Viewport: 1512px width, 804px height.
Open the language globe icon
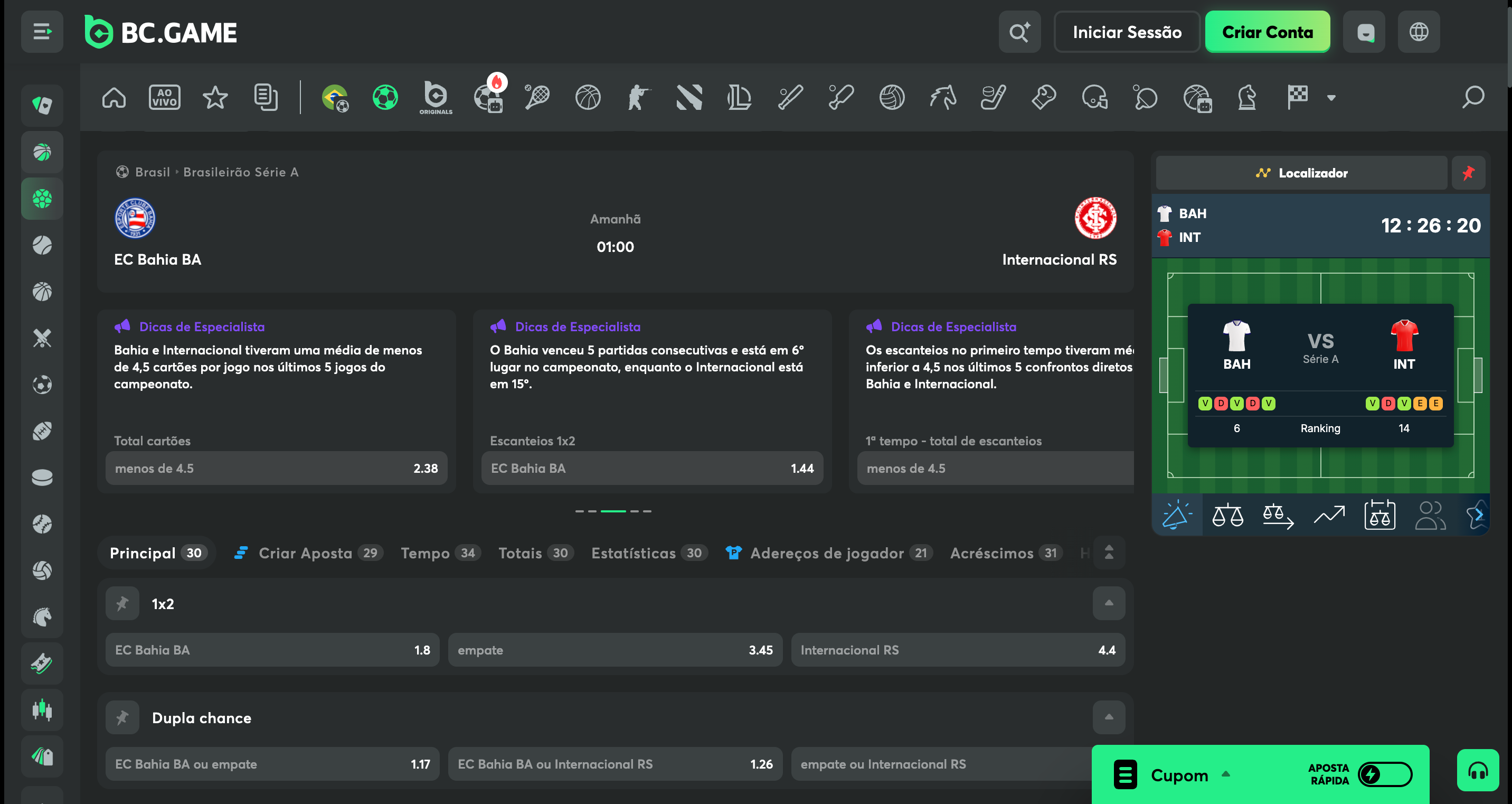(1419, 32)
